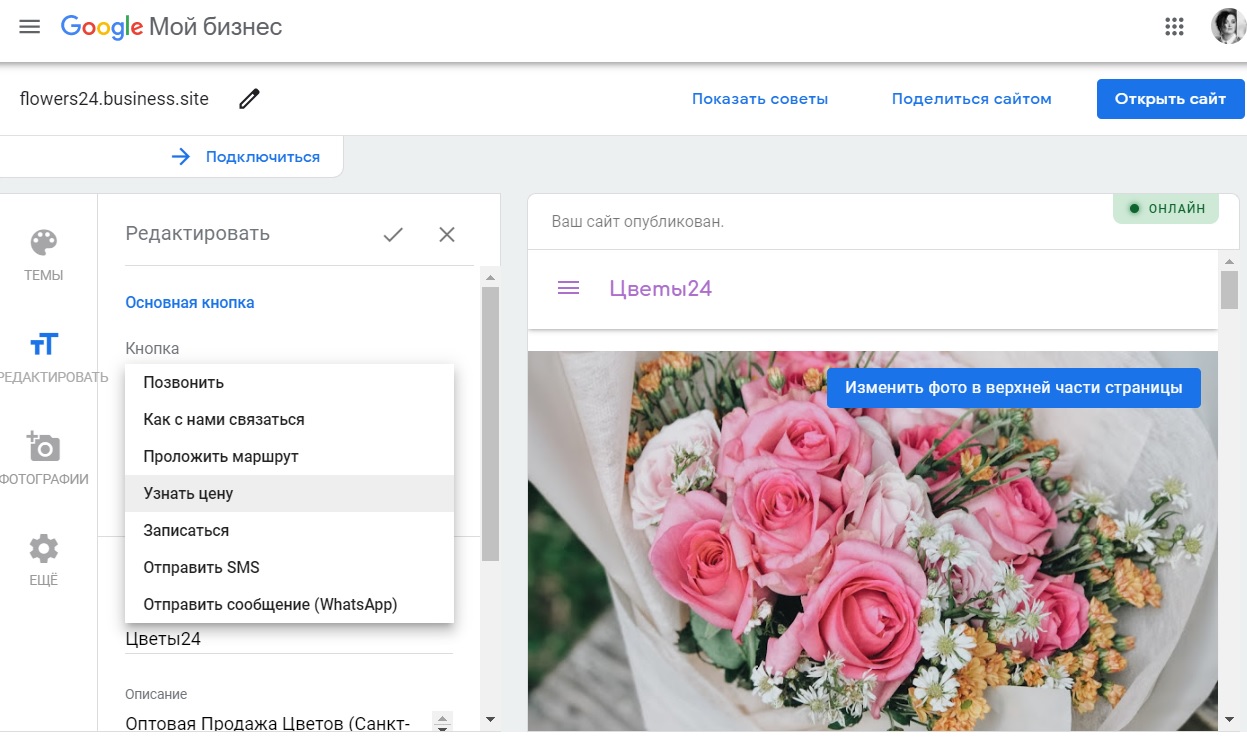Click 'Изменить фото в верхней части страницы'

pos(1013,388)
